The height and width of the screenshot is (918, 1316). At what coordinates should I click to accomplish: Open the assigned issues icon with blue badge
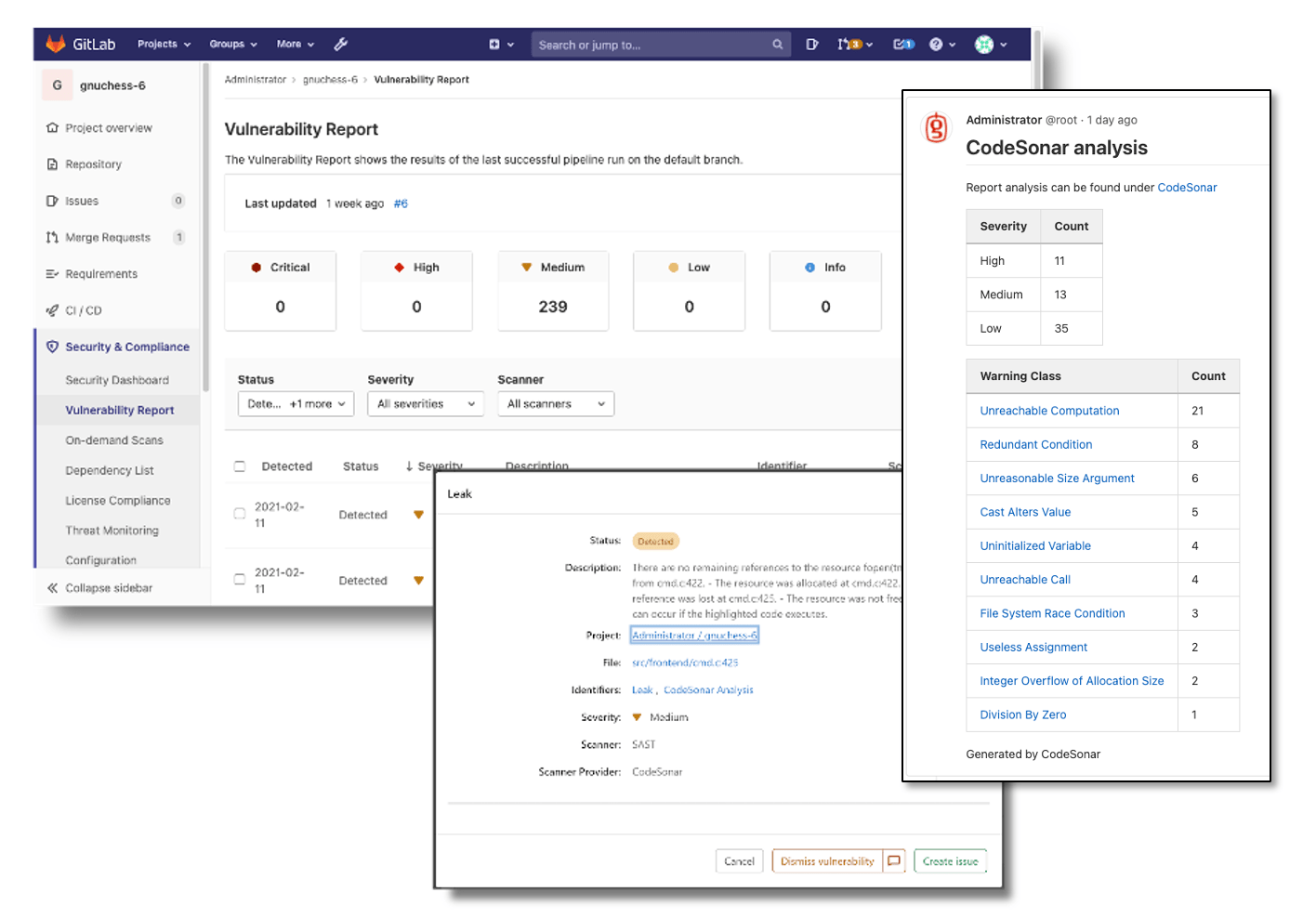click(901, 44)
